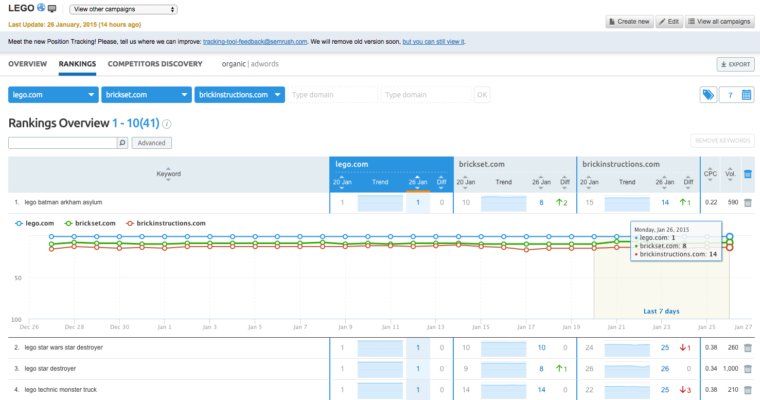Click the trash icon in the table header
Viewport: 760px width, 400px height.
[x=748, y=174]
